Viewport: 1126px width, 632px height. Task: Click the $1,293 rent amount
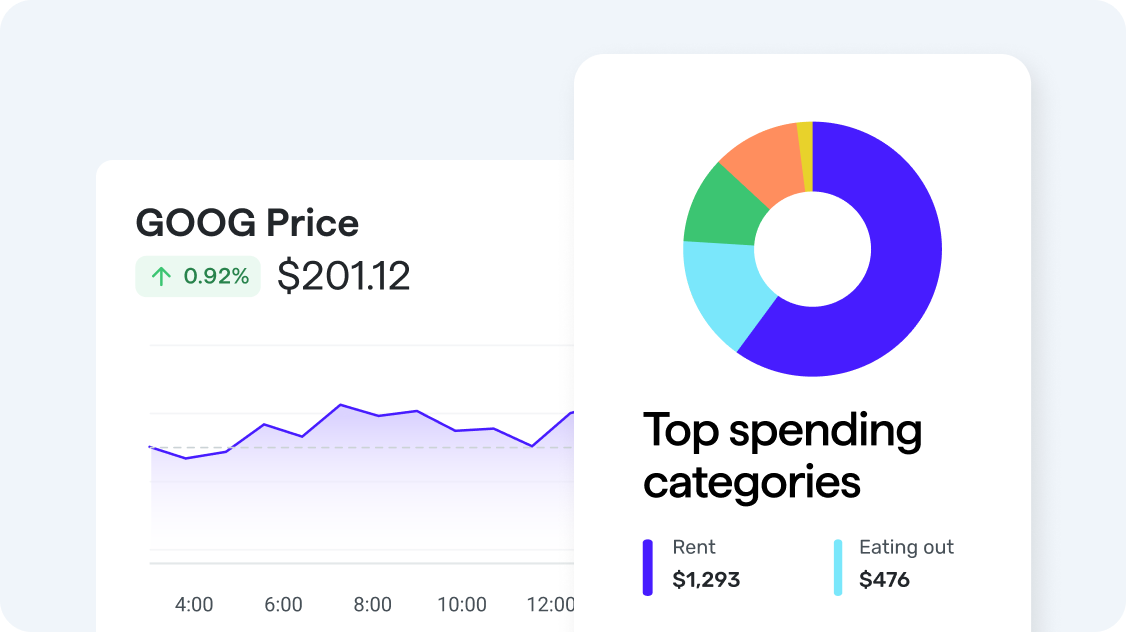click(706, 579)
